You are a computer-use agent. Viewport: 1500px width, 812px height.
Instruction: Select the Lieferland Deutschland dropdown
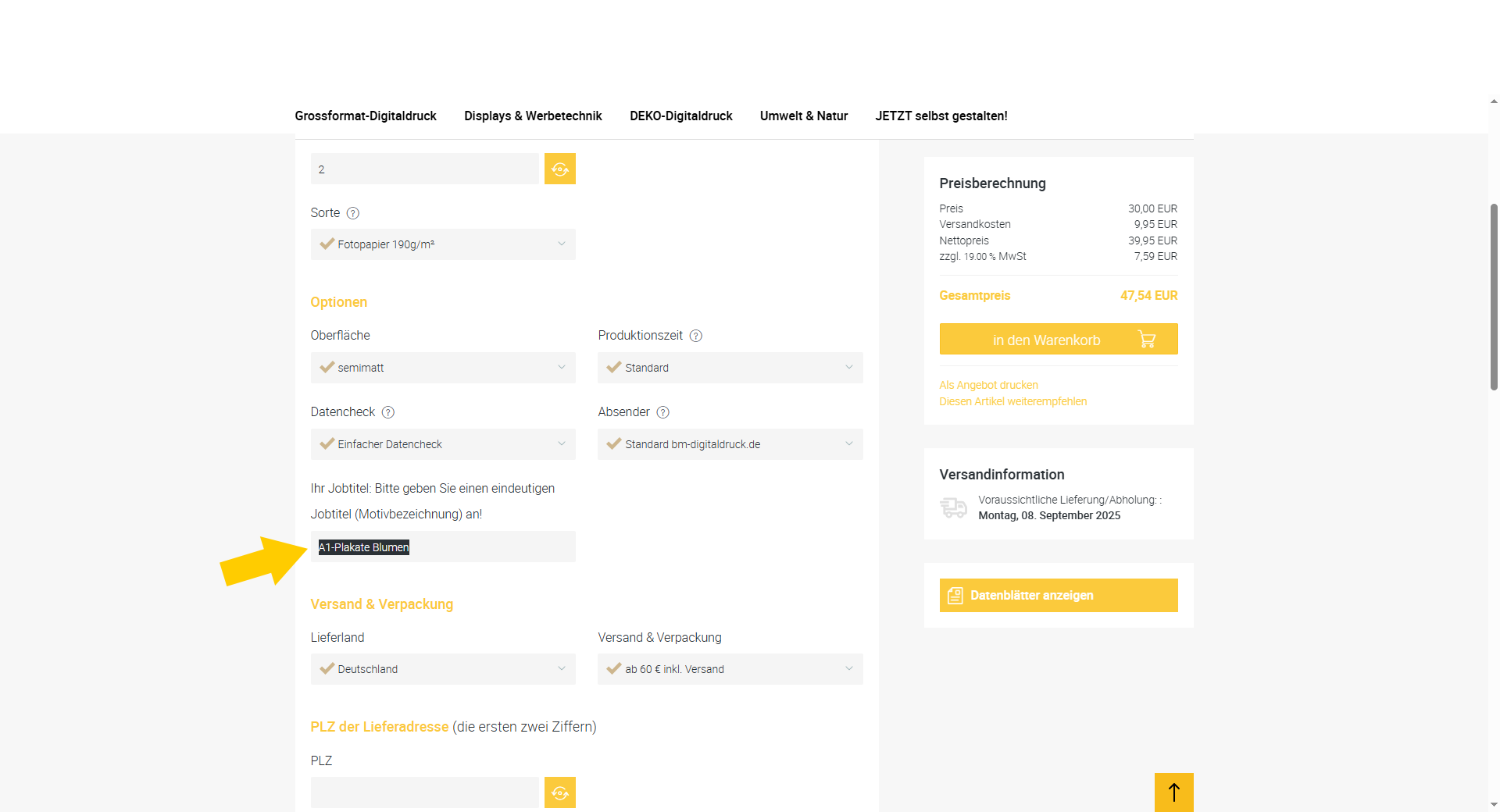pos(443,669)
